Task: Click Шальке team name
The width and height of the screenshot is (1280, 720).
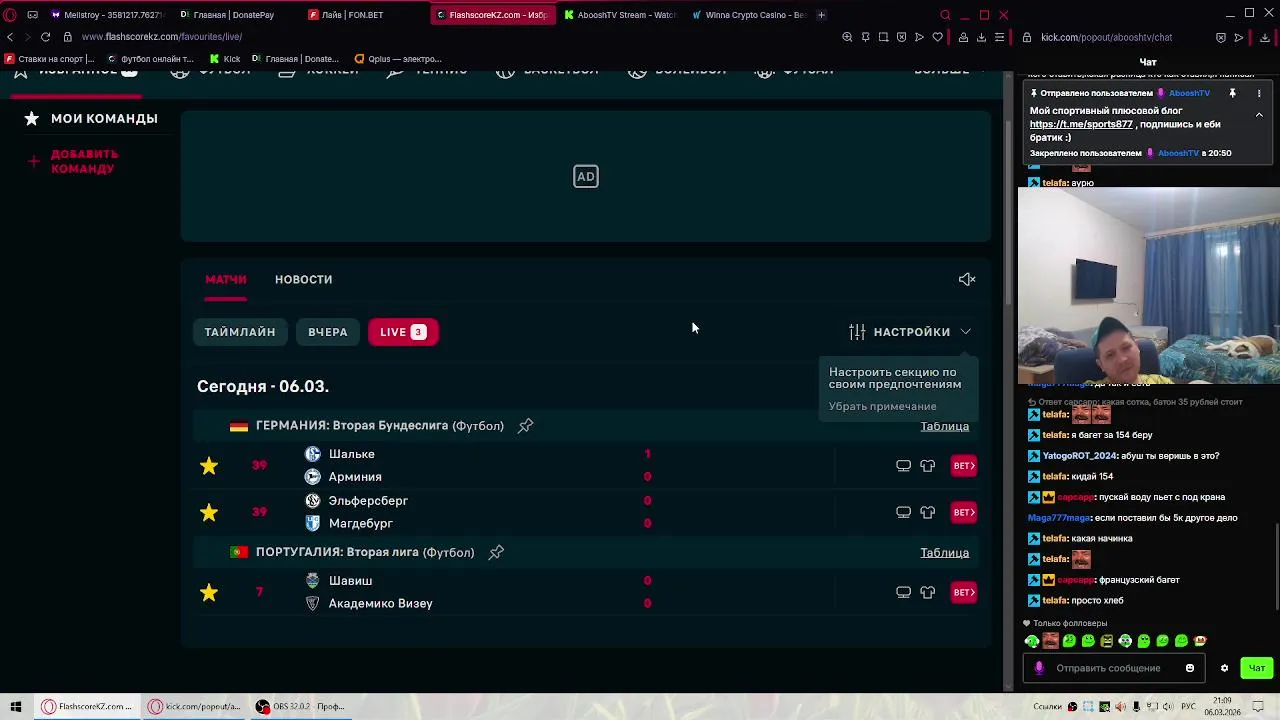Action: click(x=352, y=454)
